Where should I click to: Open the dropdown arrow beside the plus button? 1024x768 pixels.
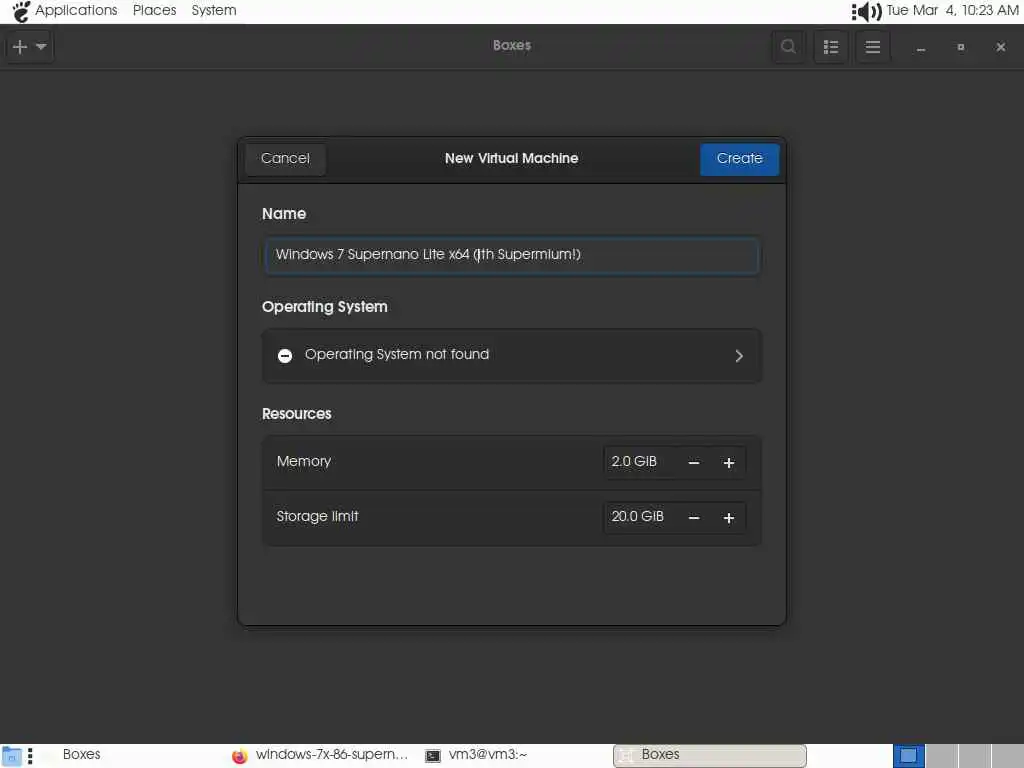point(41,46)
